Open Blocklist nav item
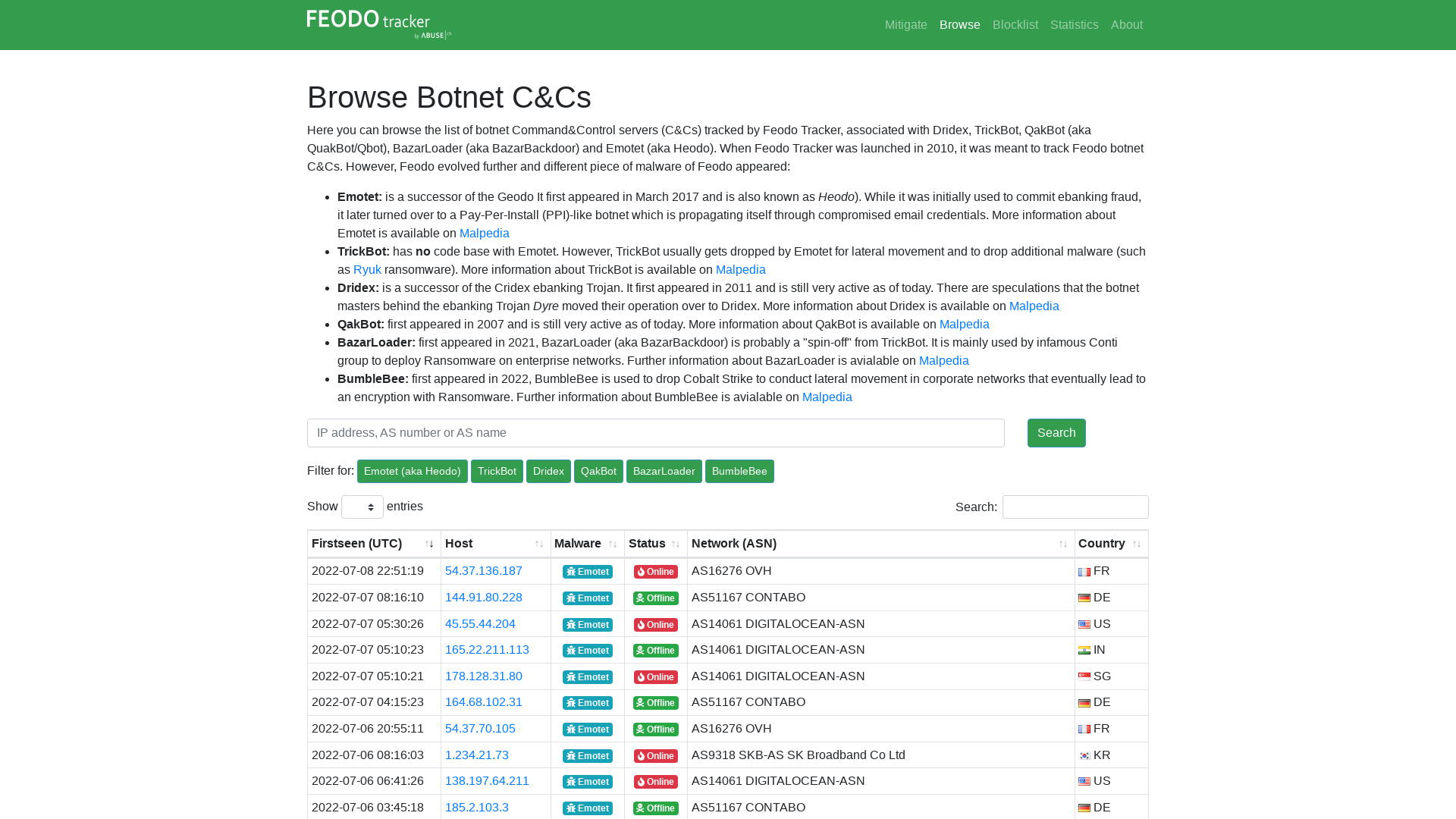The height and width of the screenshot is (819, 1456). pyautogui.click(x=1015, y=25)
